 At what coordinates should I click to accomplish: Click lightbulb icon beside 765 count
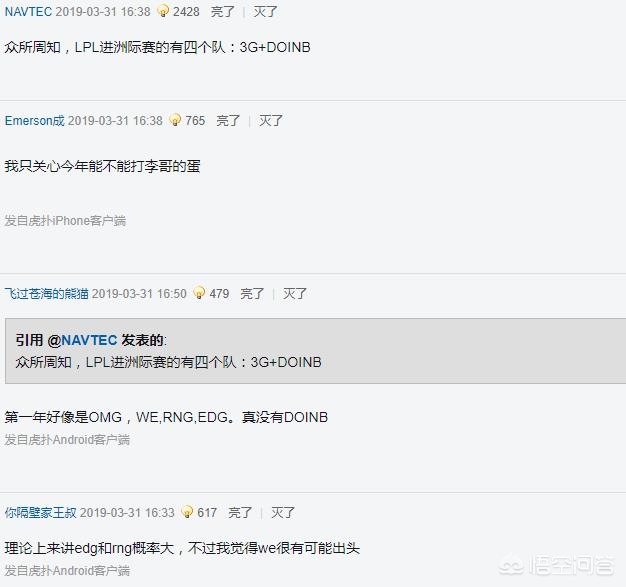(x=175, y=120)
